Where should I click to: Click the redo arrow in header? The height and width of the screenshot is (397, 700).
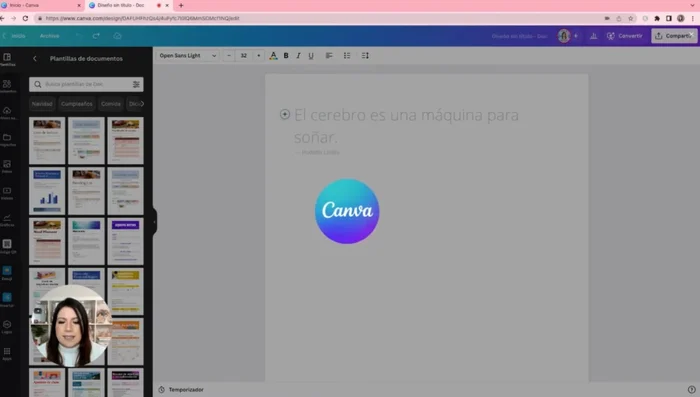[x=96, y=36]
